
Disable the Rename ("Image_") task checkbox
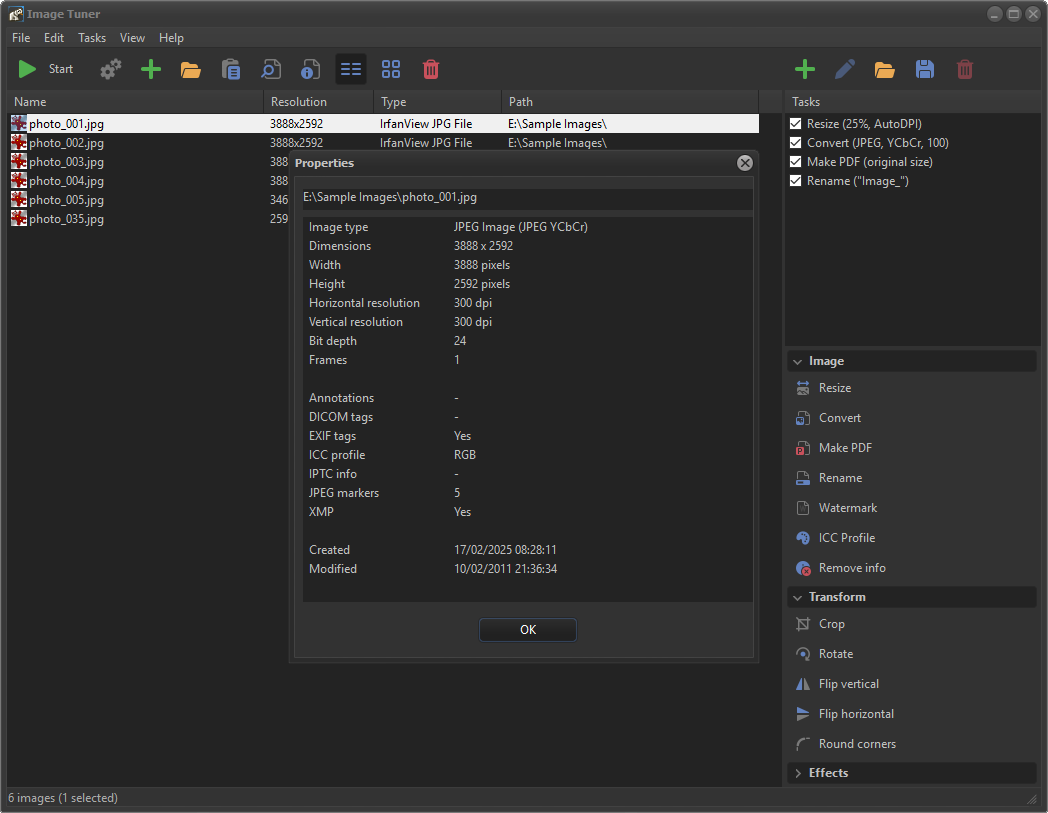coord(796,181)
